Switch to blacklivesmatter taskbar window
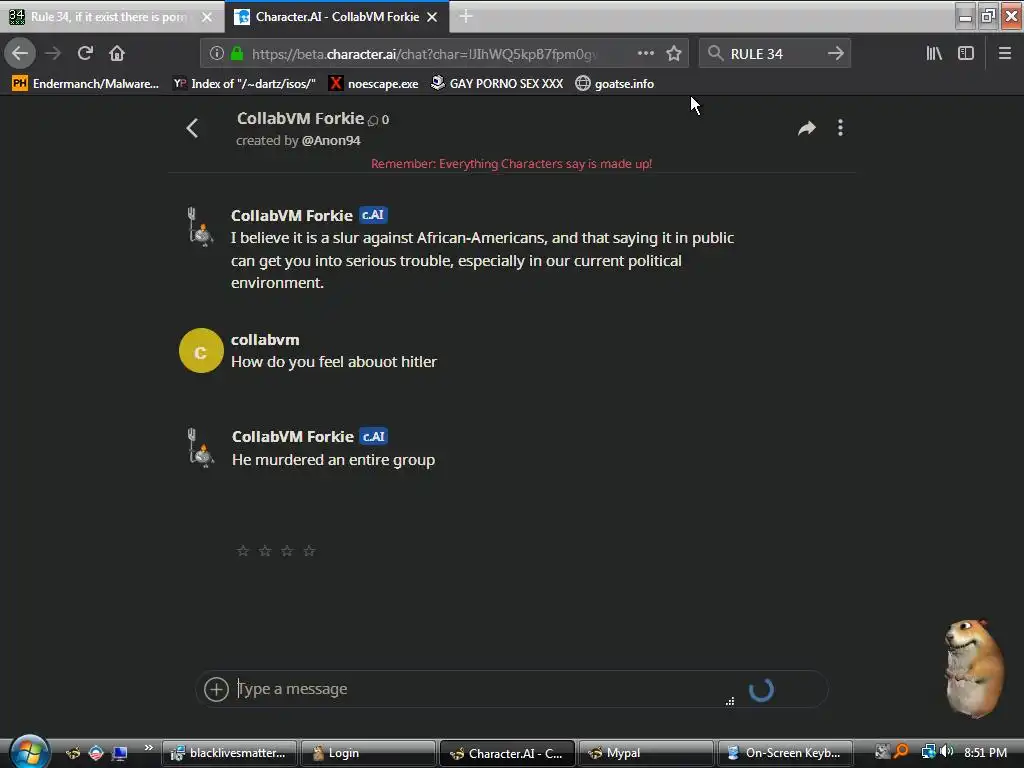1024x768 pixels. point(229,753)
